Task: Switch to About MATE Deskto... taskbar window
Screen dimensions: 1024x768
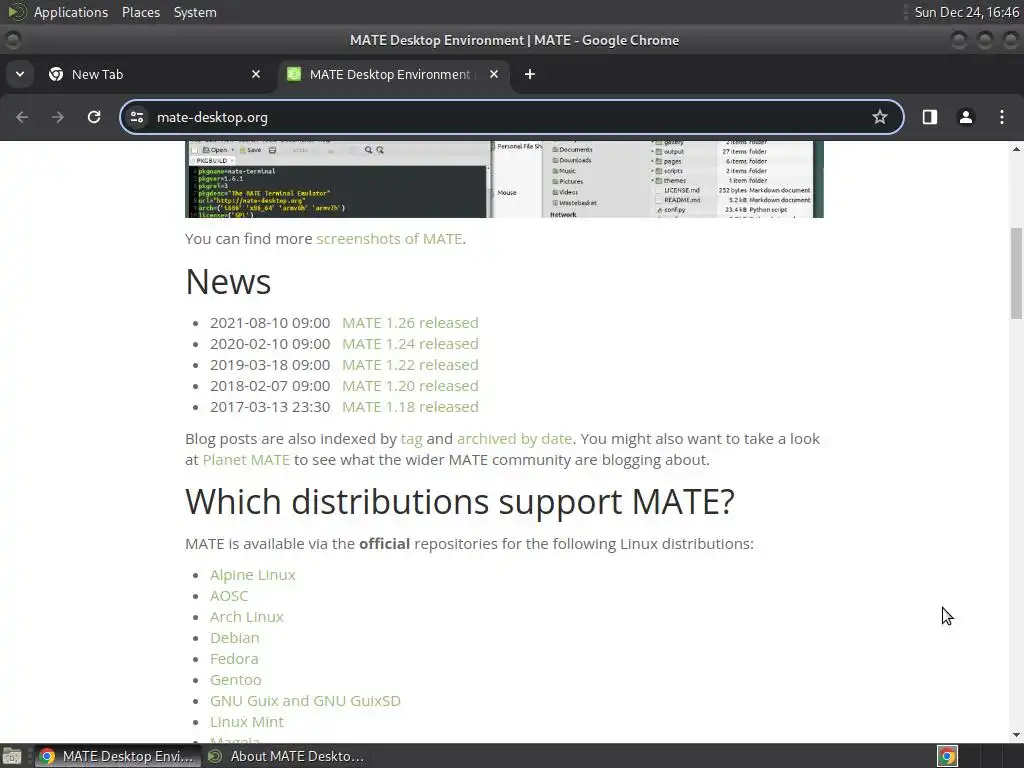Action: [x=286, y=756]
